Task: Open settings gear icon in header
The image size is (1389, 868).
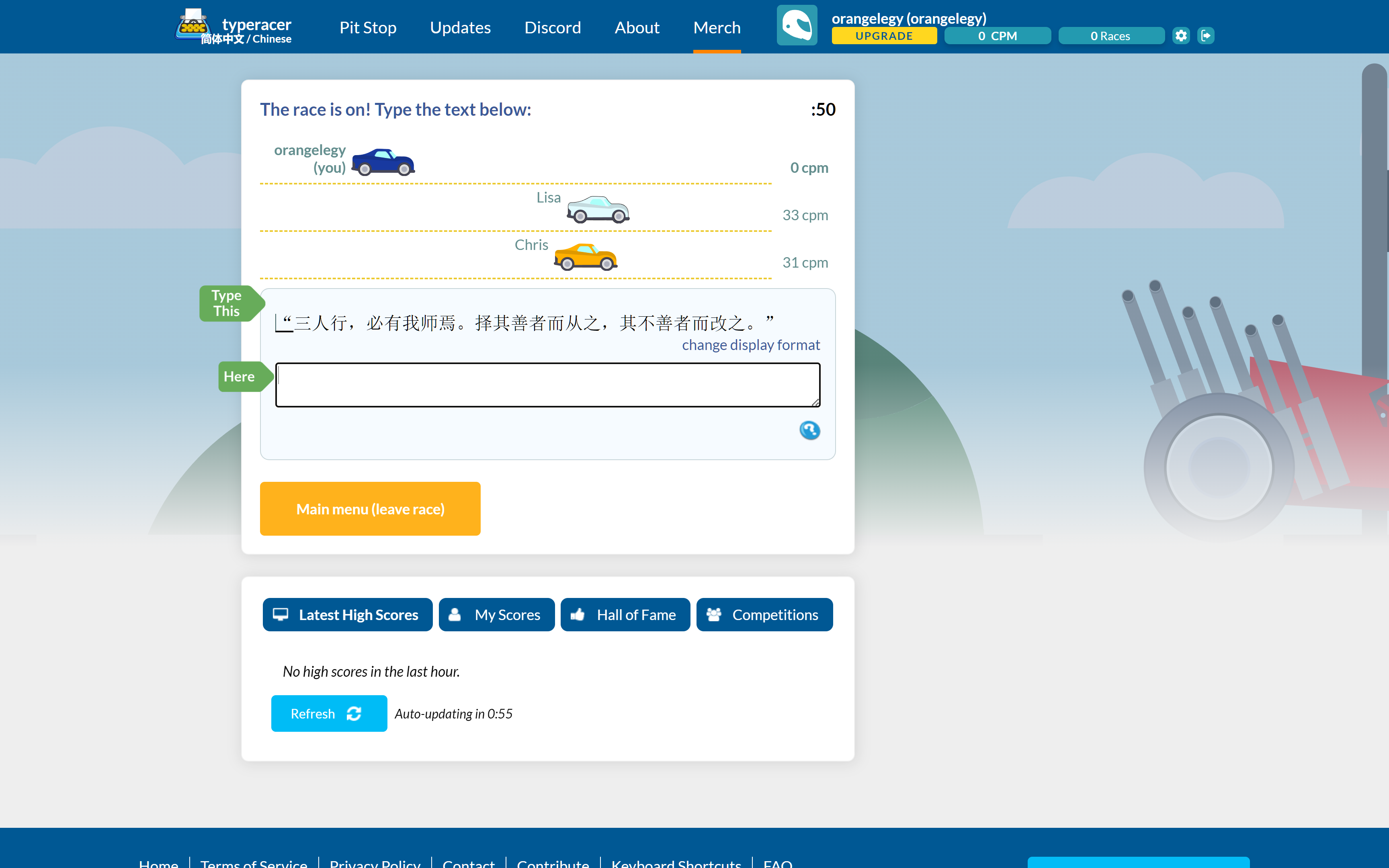Action: [x=1181, y=36]
